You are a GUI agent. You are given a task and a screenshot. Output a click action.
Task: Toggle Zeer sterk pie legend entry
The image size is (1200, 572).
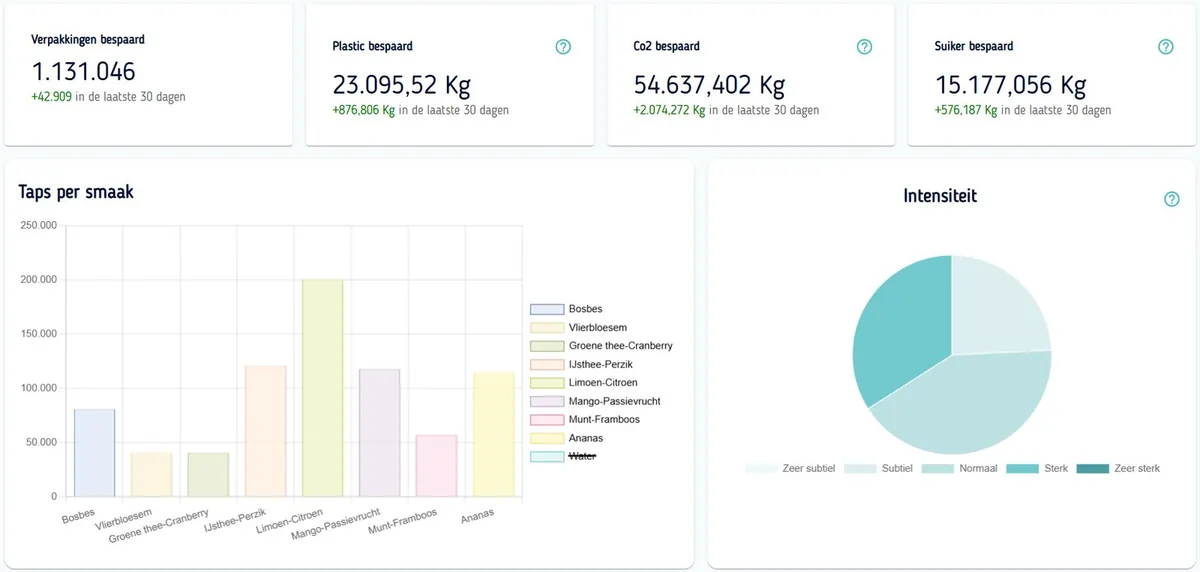(x=1118, y=468)
